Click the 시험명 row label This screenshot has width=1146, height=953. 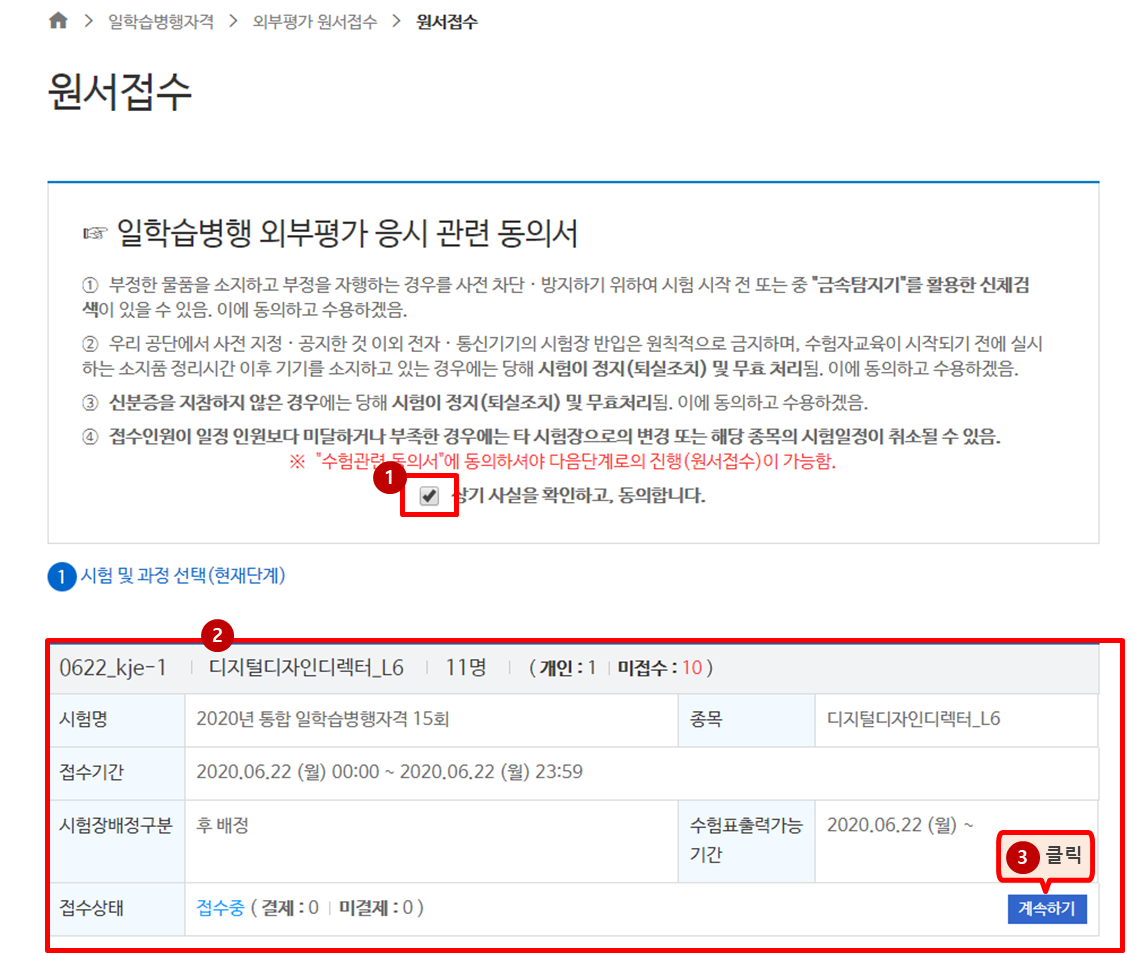click(x=83, y=719)
